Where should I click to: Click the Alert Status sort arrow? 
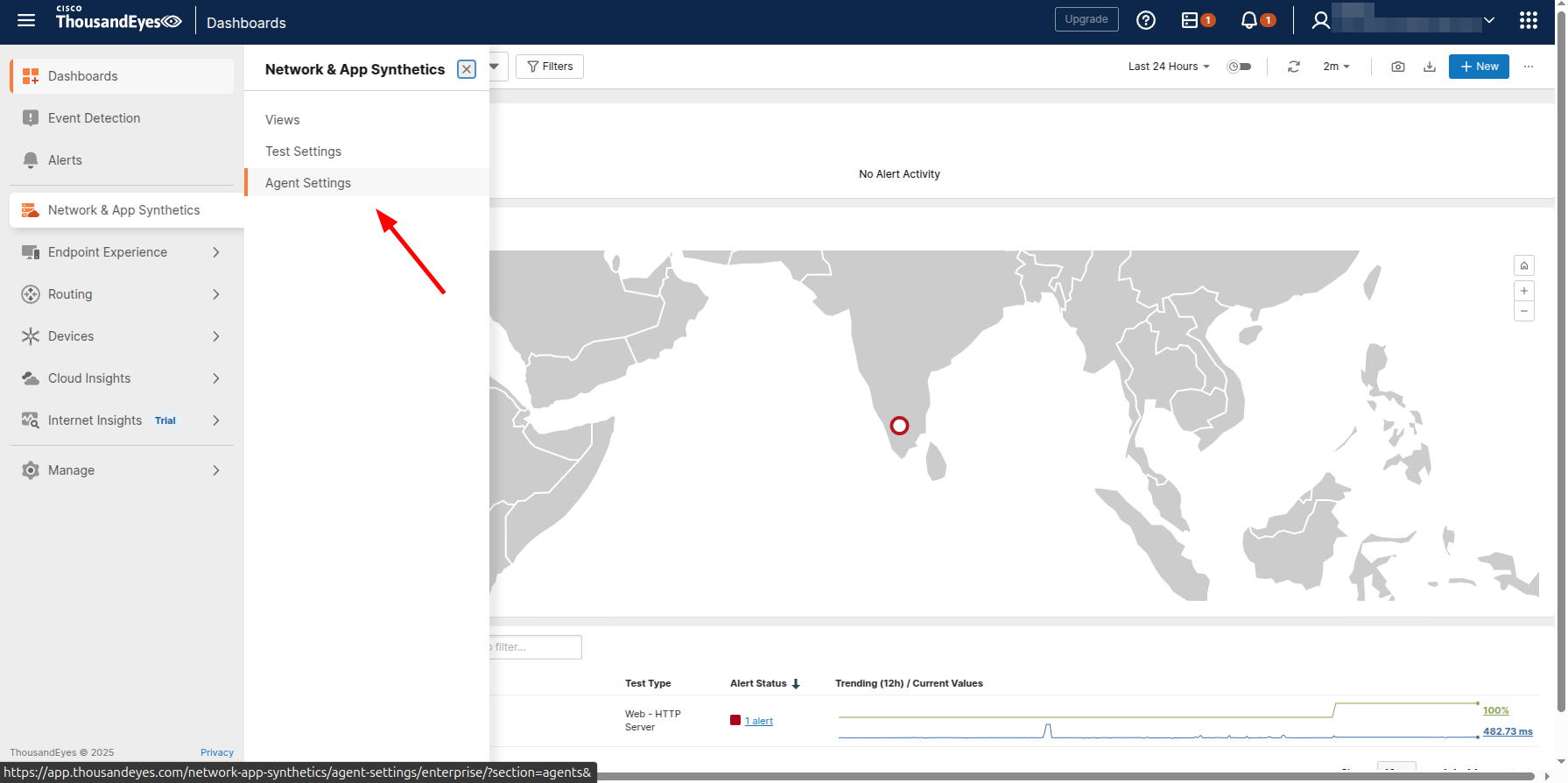point(796,684)
